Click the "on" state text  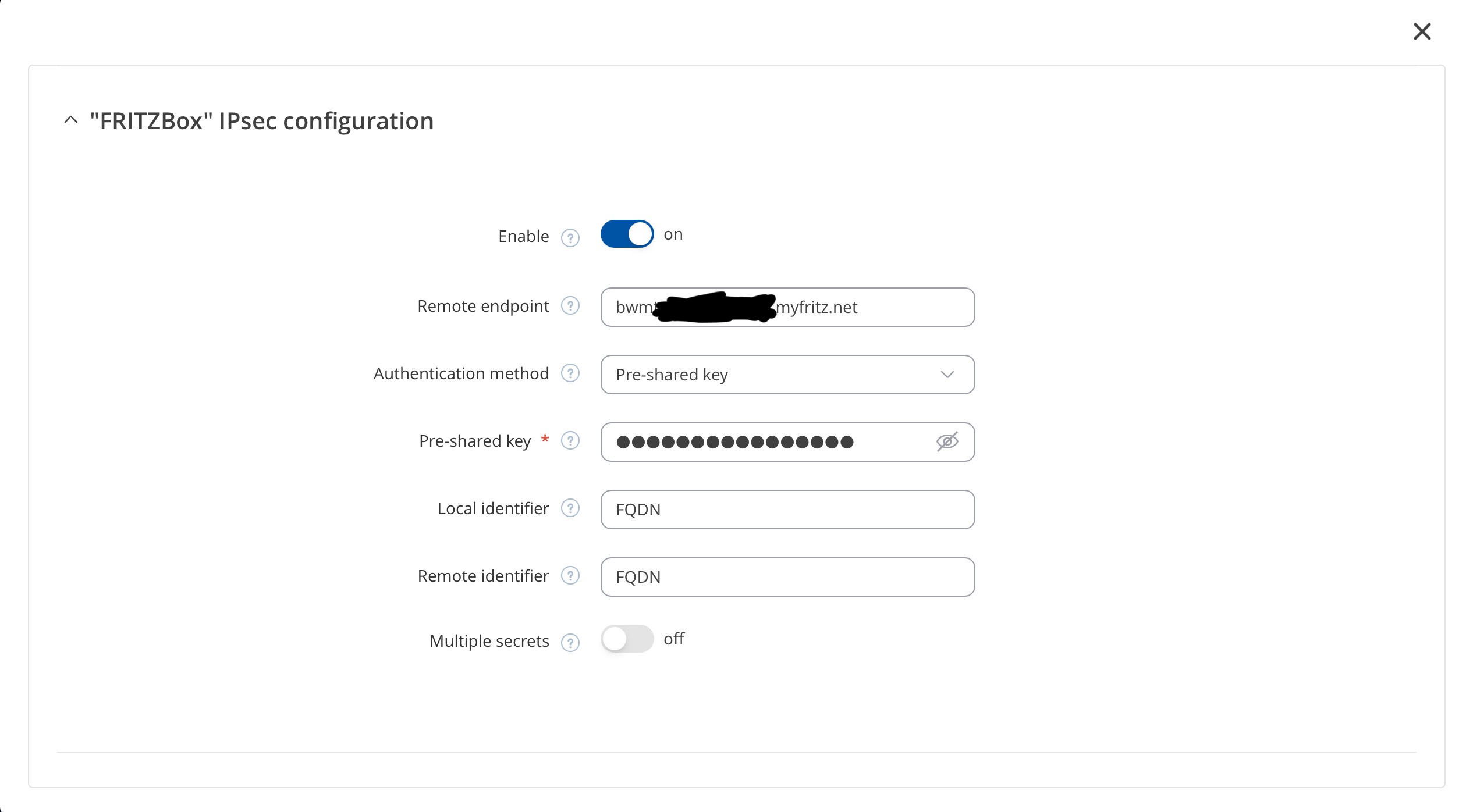pos(673,234)
